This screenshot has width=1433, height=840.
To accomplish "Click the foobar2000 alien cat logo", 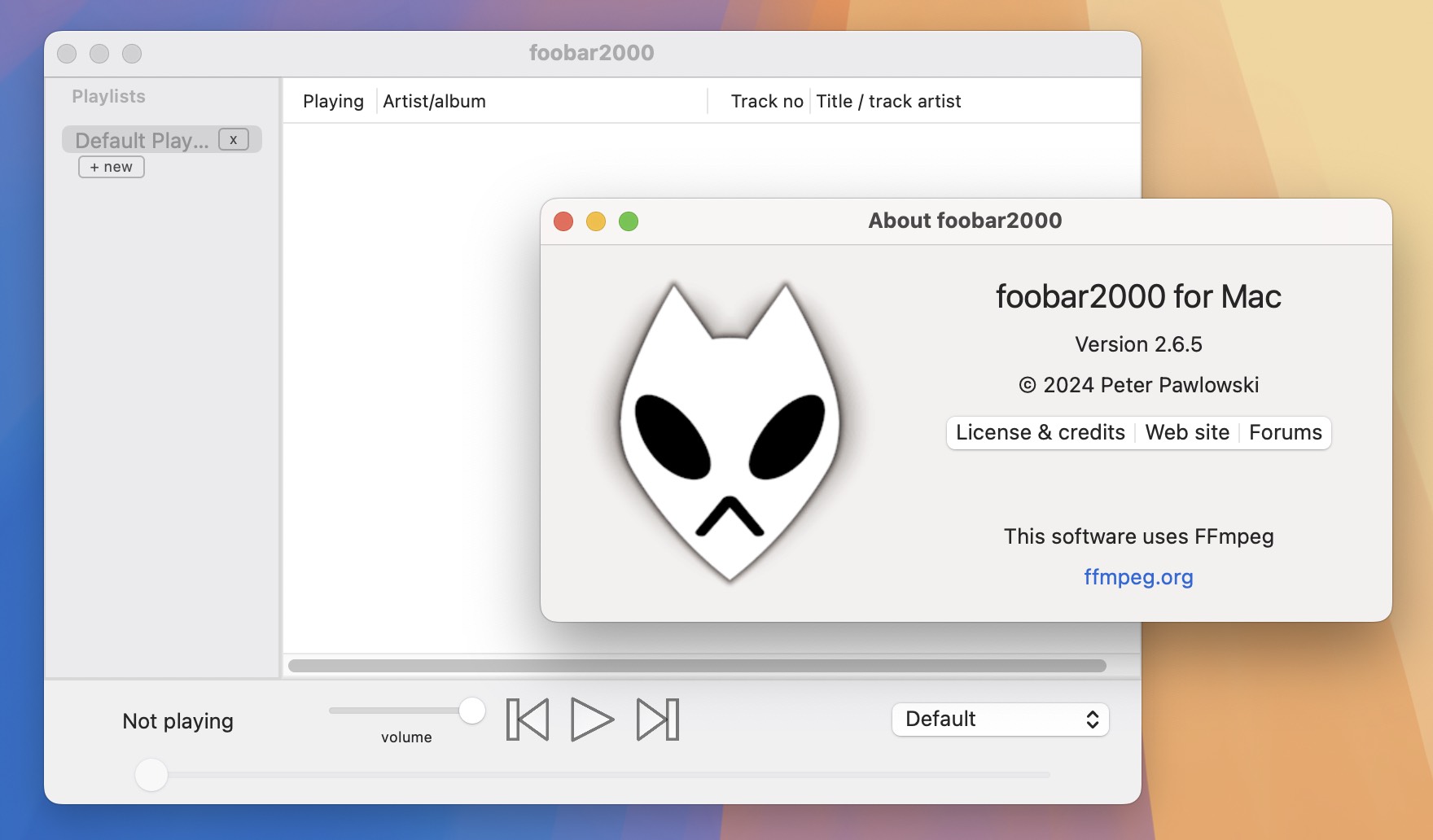I will (x=730, y=432).
